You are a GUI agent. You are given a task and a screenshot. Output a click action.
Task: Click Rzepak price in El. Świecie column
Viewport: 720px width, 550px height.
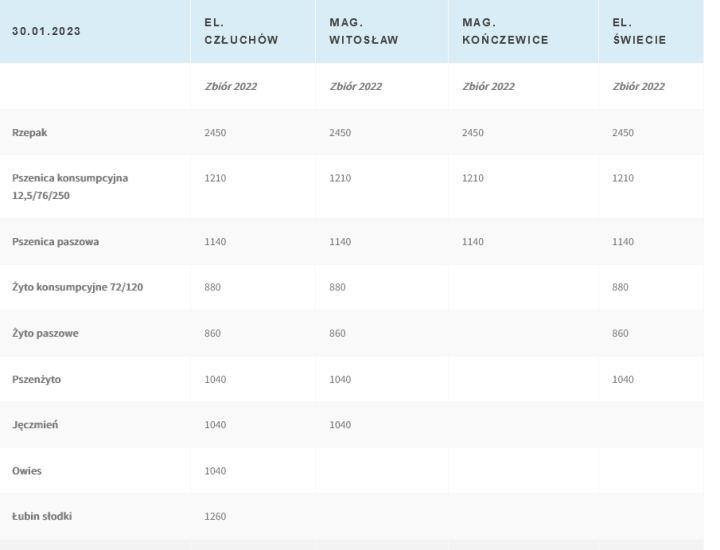coord(625,132)
